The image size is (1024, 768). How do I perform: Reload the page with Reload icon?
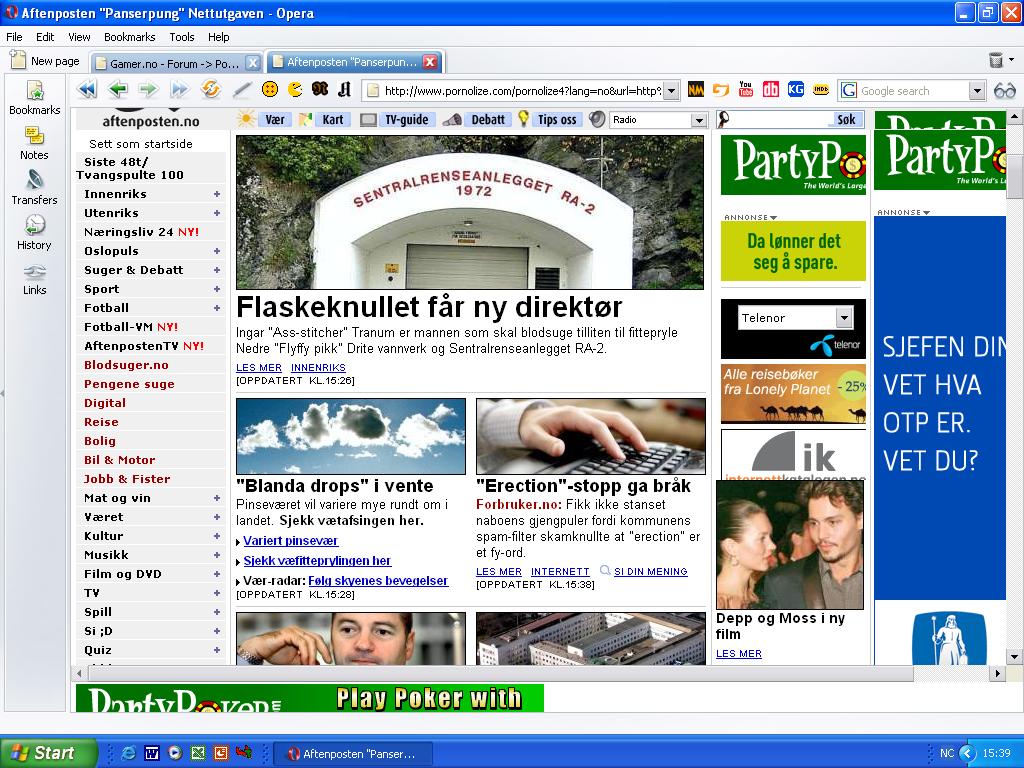pyautogui.click(x=210, y=89)
